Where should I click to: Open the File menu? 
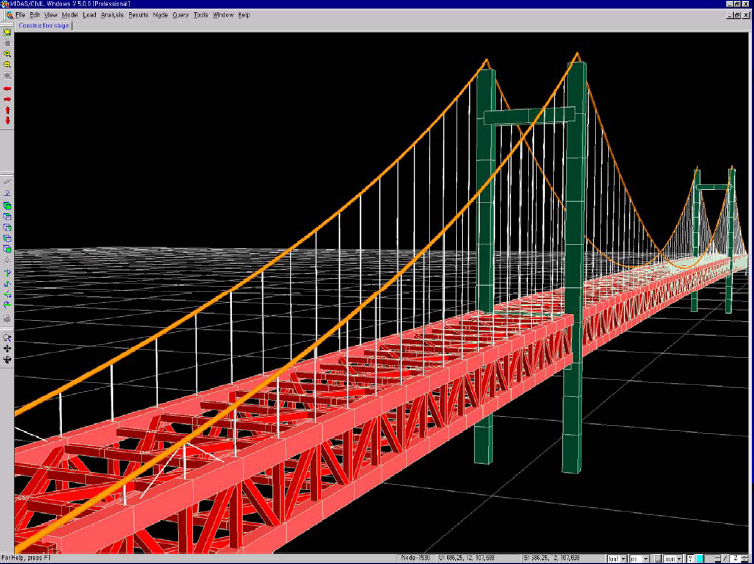[20, 15]
